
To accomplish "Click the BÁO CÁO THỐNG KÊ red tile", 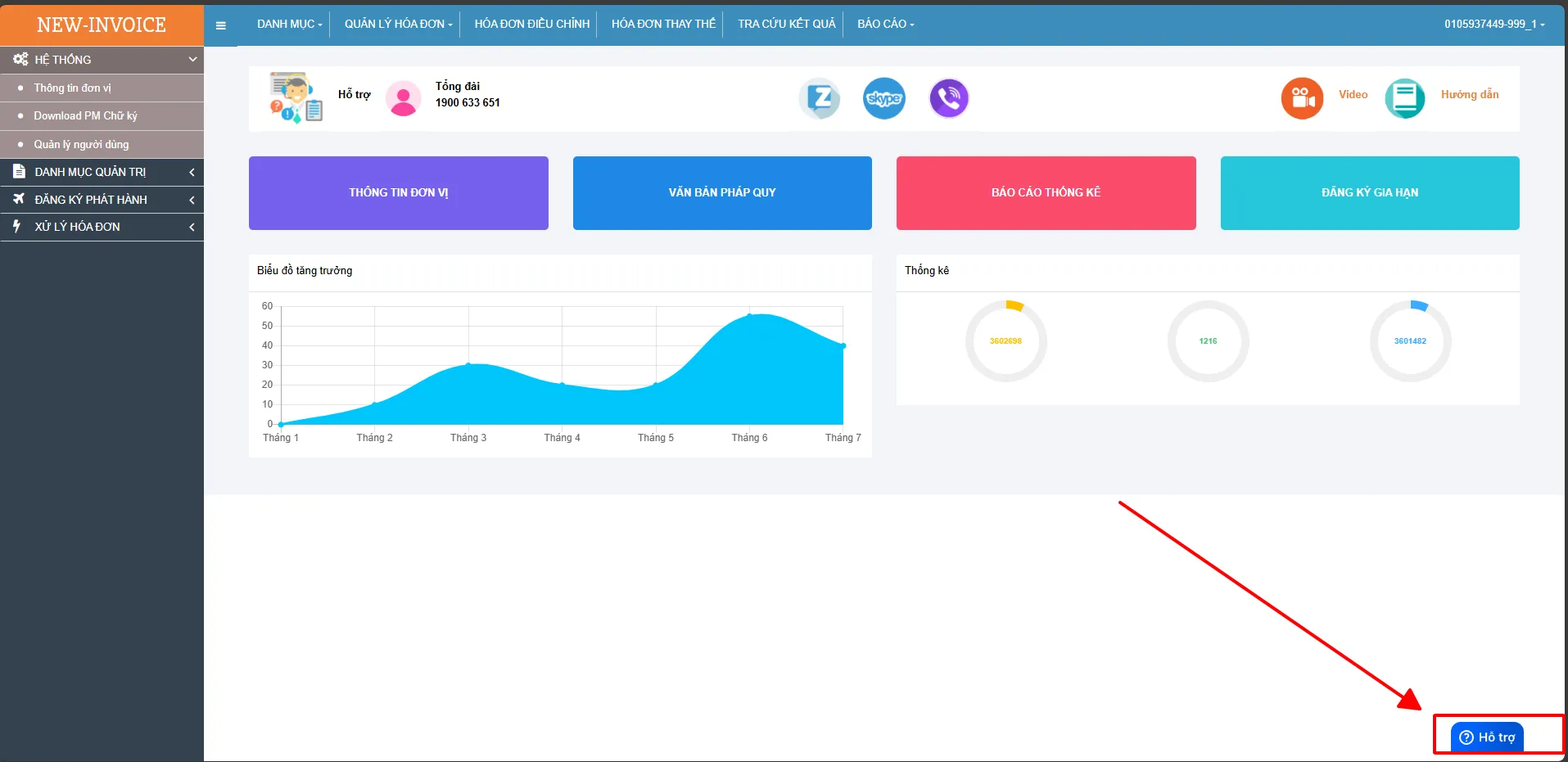I will click(x=1046, y=193).
